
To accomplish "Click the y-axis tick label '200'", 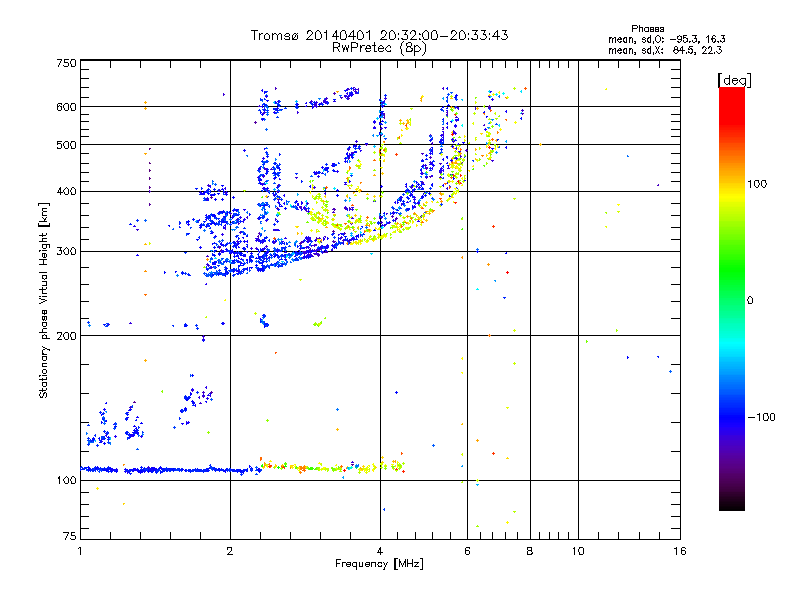I will tap(67, 336).
